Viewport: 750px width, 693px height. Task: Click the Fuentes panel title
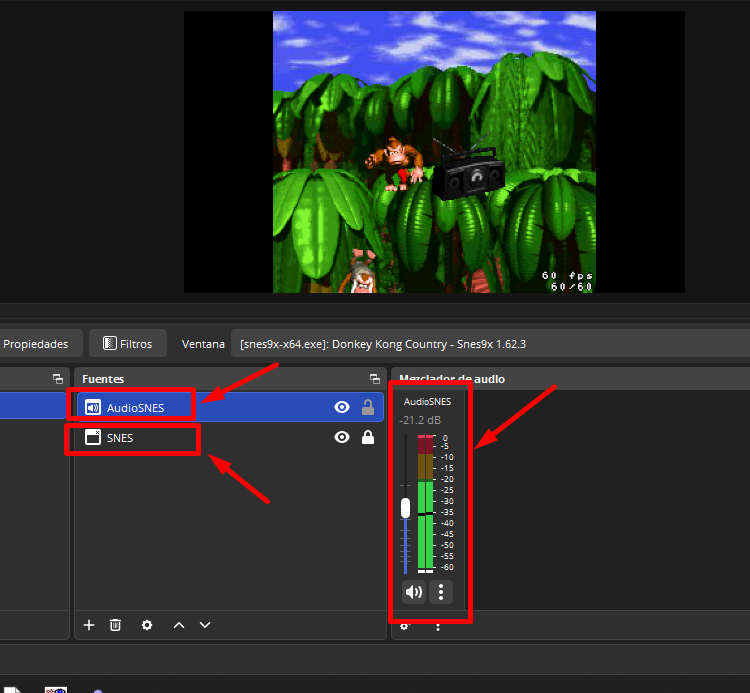[103, 379]
